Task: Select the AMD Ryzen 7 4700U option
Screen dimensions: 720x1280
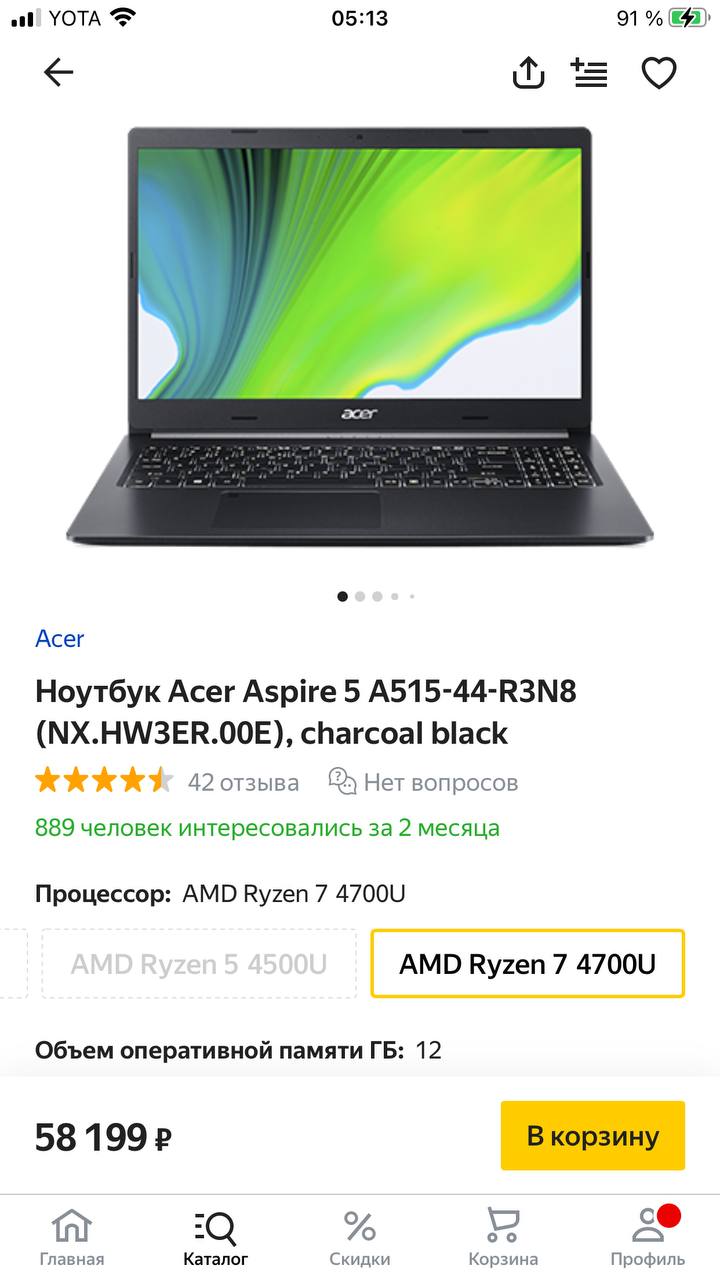Action: click(x=528, y=964)
